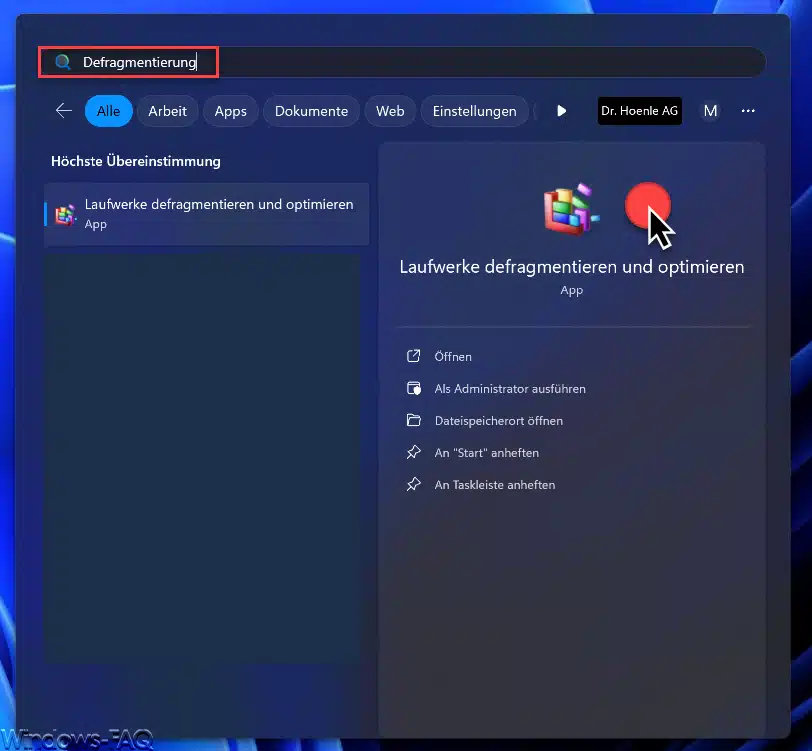The image size is (812, 751).
Task: Select Laufwerke defragmentieren und optimieren result
Action: pos(207,214)
